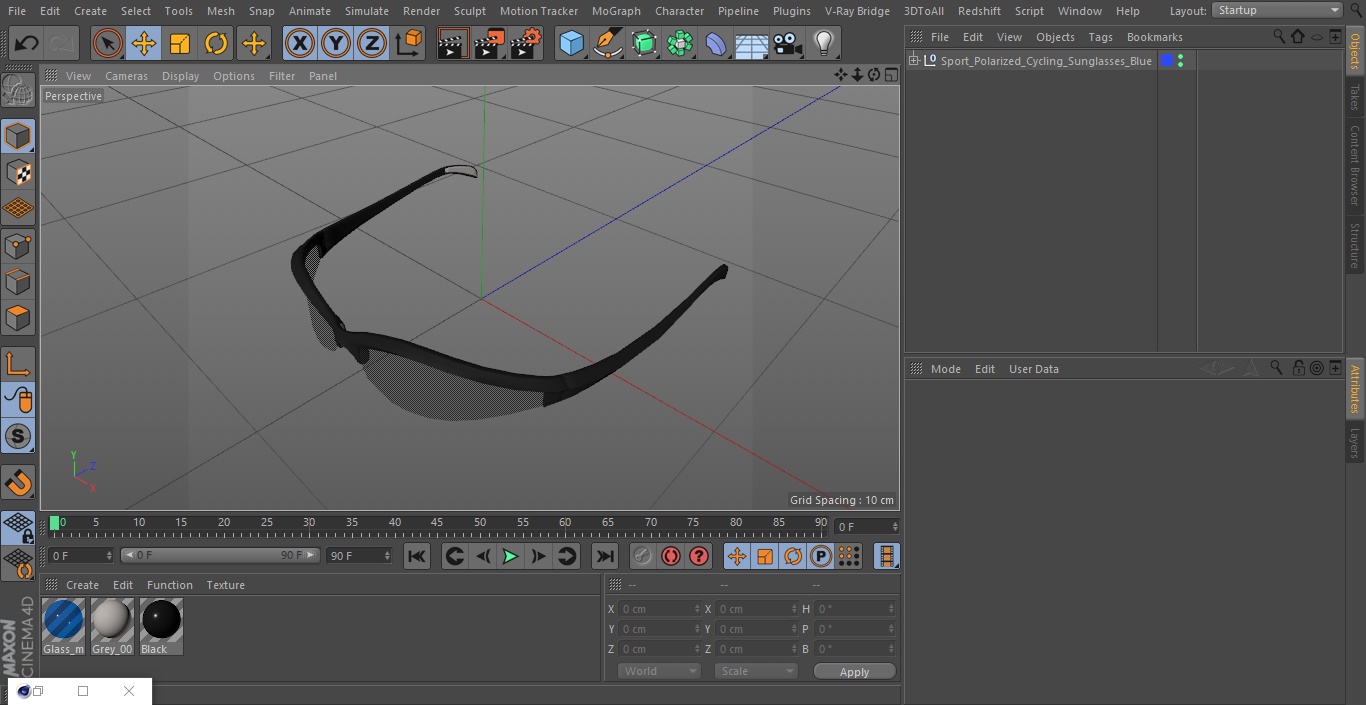Open the Scale mode dropdown
Image resolution: width=1366 pixels, height=705 pixels.
pyautogui.click(x=756, y=671)
